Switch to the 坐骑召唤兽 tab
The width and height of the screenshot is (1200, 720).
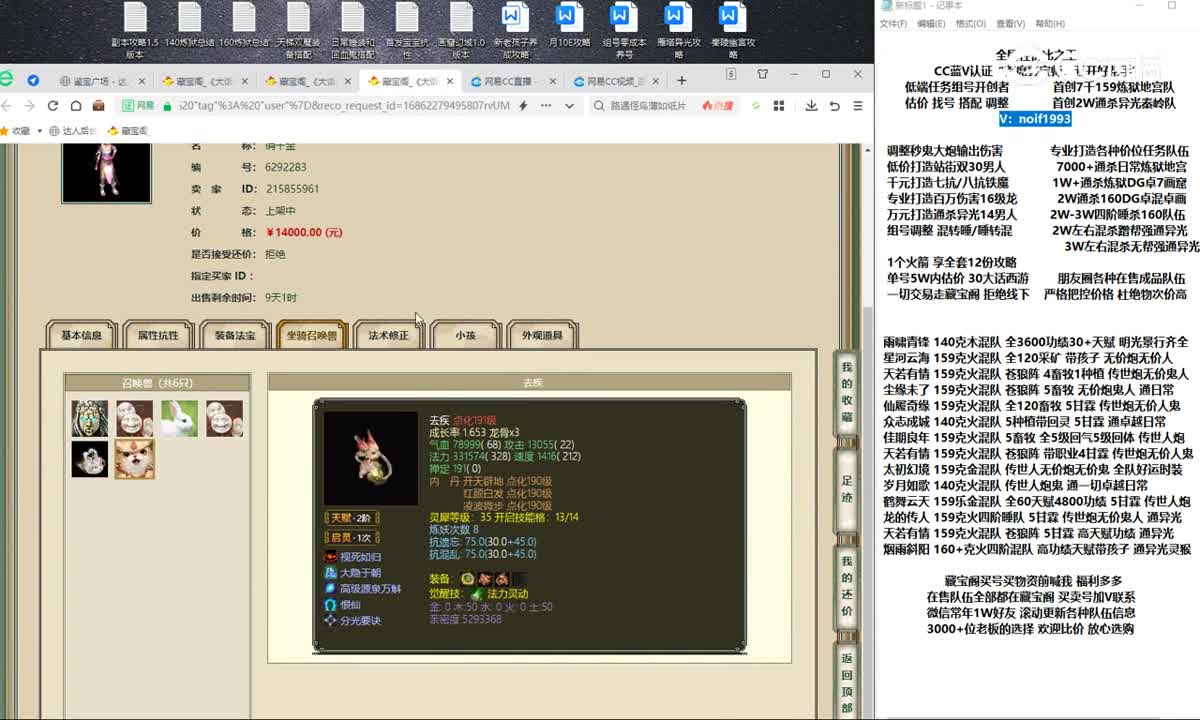(x=312, y=335)
